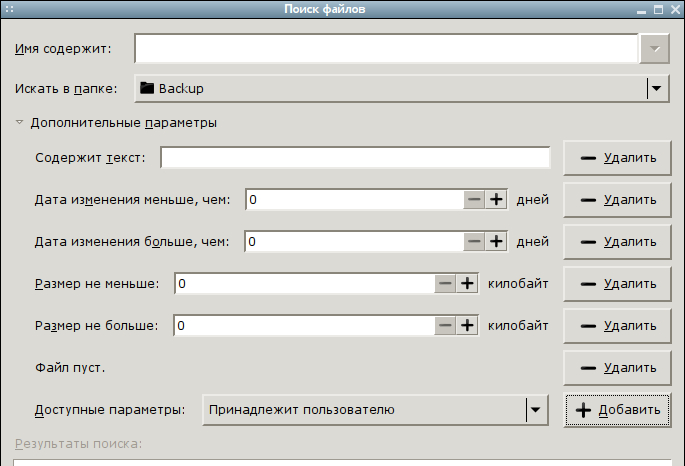Increase 'Дата изменения больше, чем' days
Viewport: 685px width, 466px height.
coord(496,242)
